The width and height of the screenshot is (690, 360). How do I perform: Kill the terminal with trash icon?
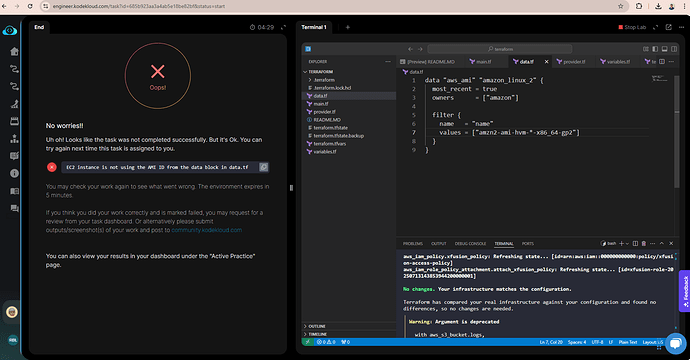point(644,243)
